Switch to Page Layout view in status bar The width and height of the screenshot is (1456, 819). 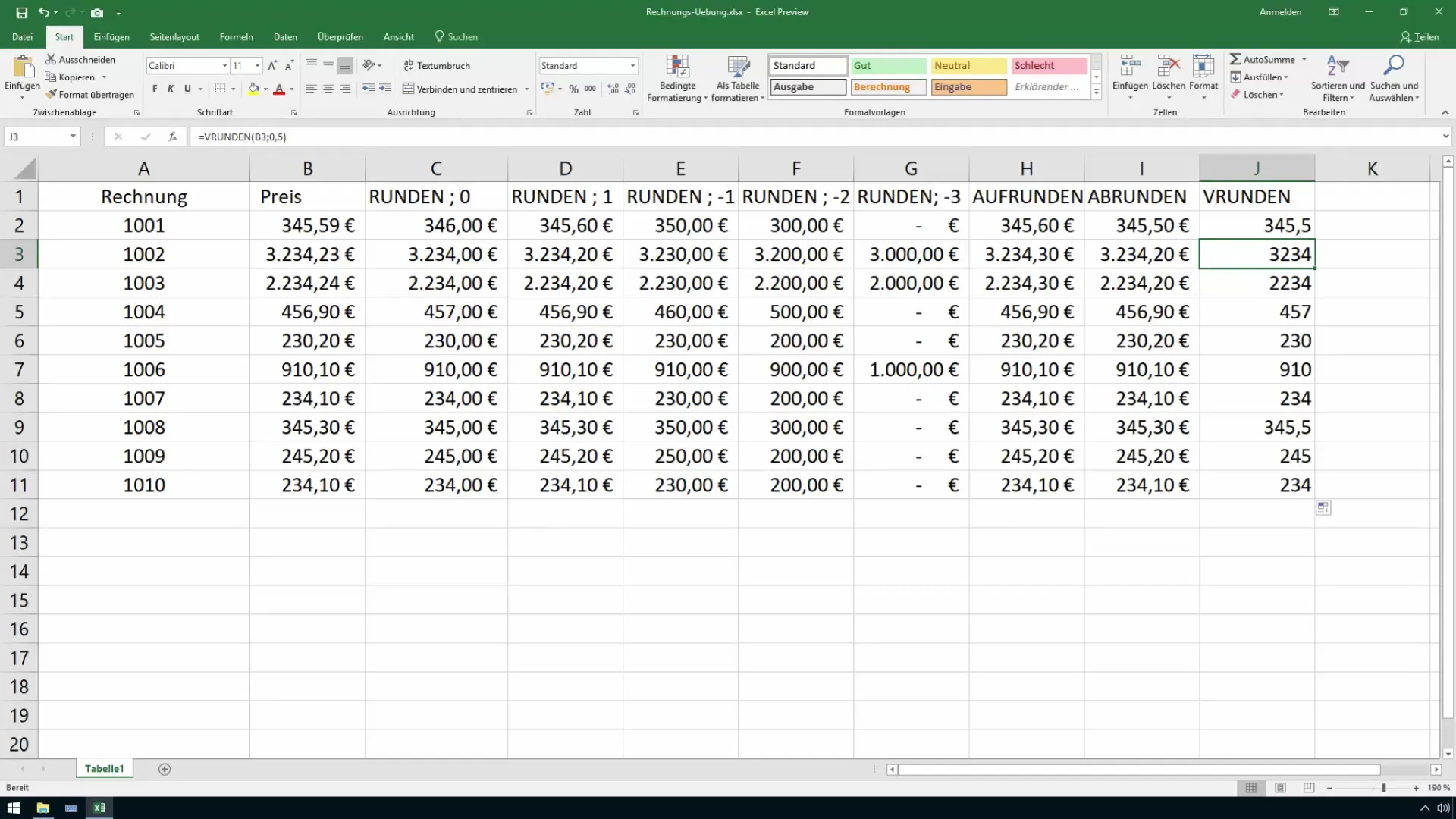tap(1280, 788)
